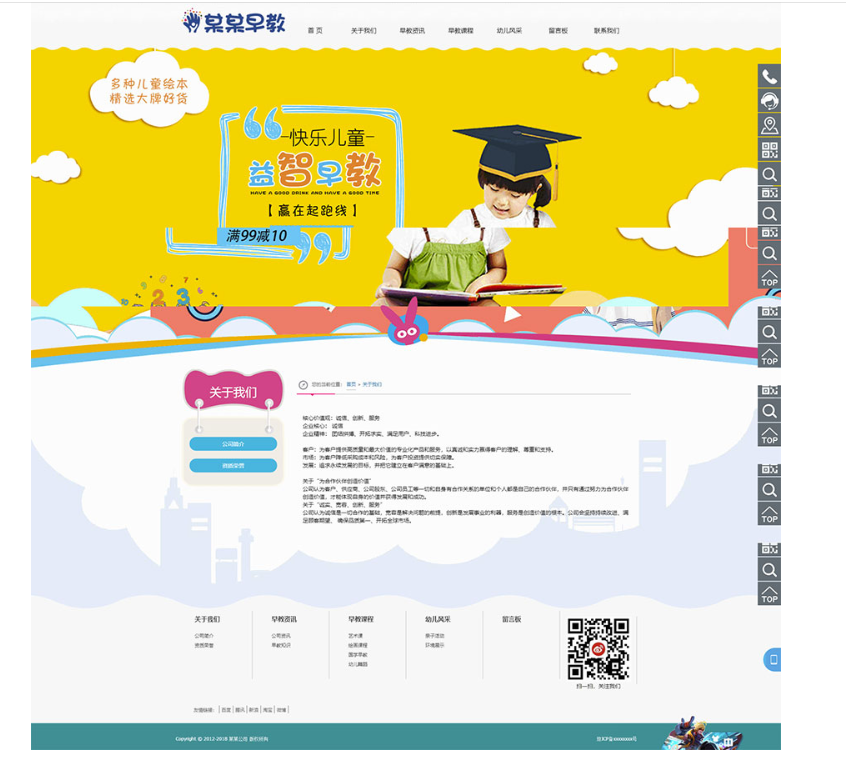The height and width of the screenshot is (761, 846).
Task: Click the 首页 breadcrumb link
Action: tap(351, 384)
